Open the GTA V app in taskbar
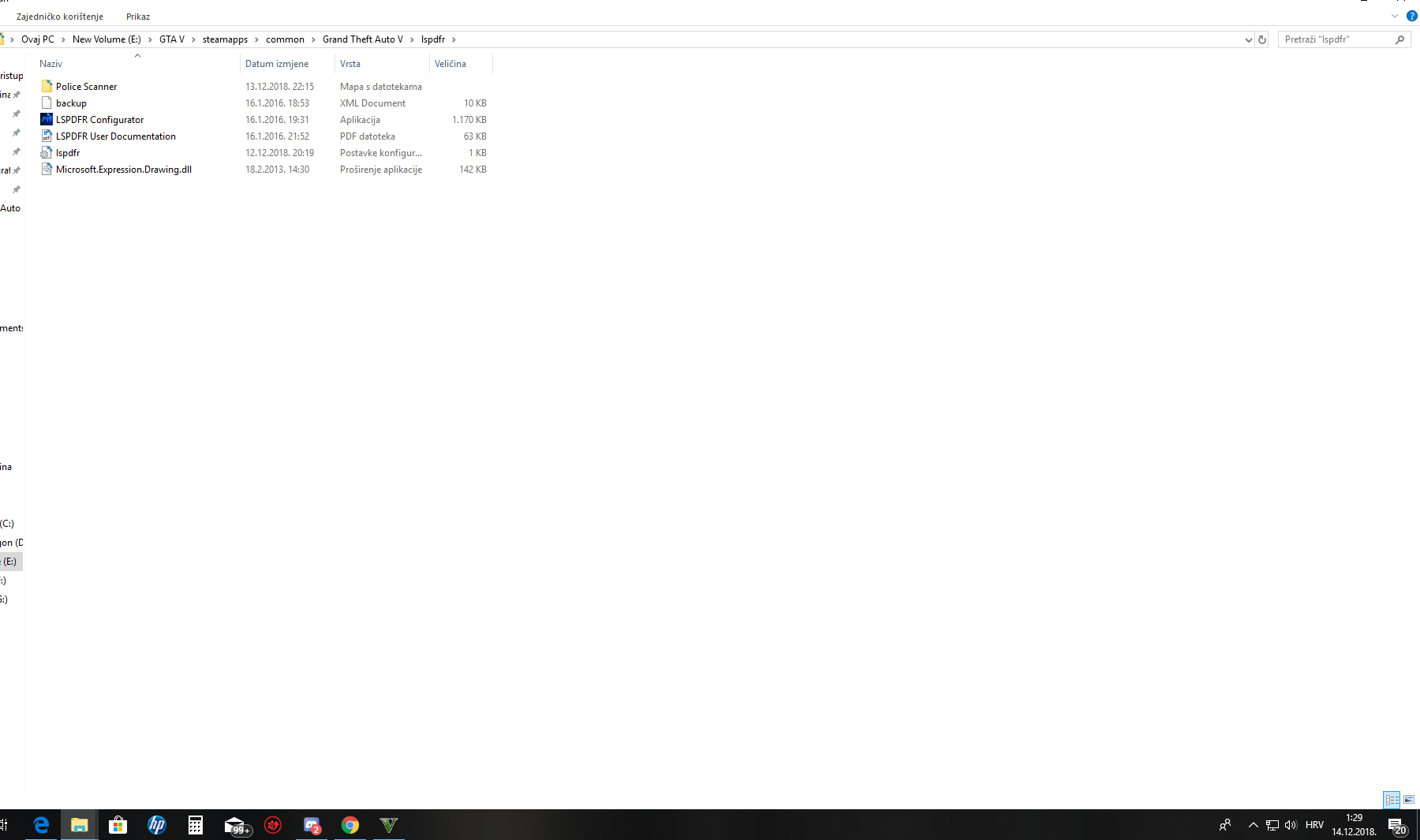The width and height of the screenshot is (1420, 840). coord(389,825)
